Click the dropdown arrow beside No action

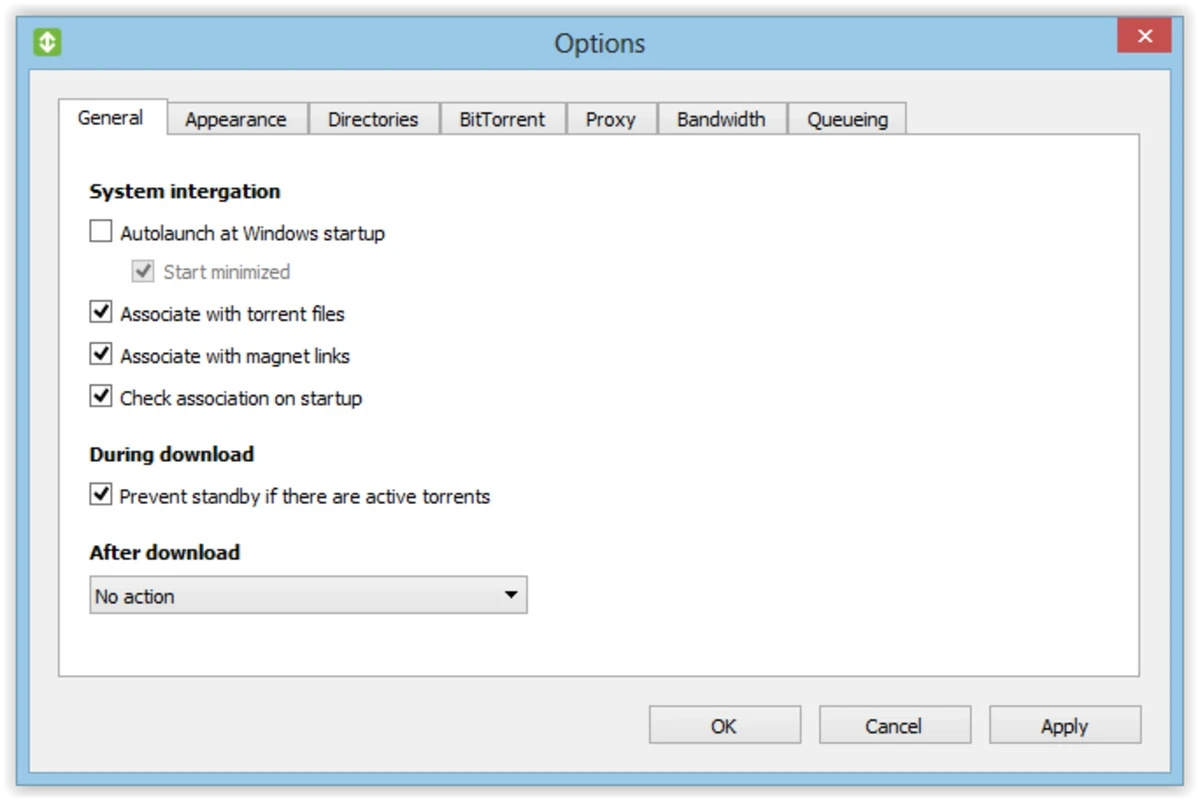(x=511, y=595)
